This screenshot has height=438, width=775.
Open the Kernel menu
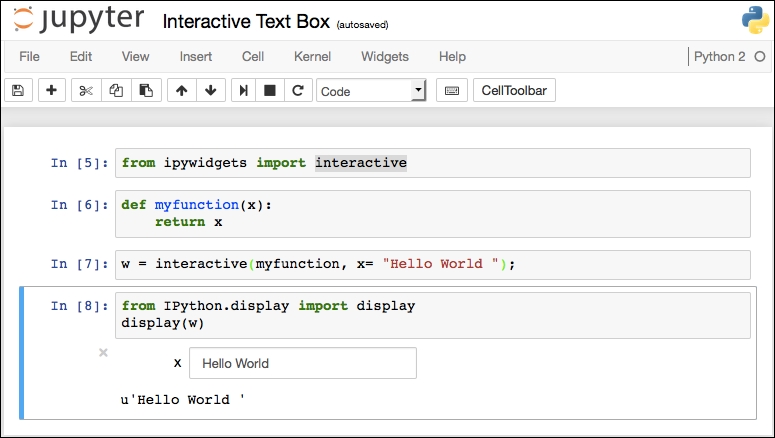(312, 57)
